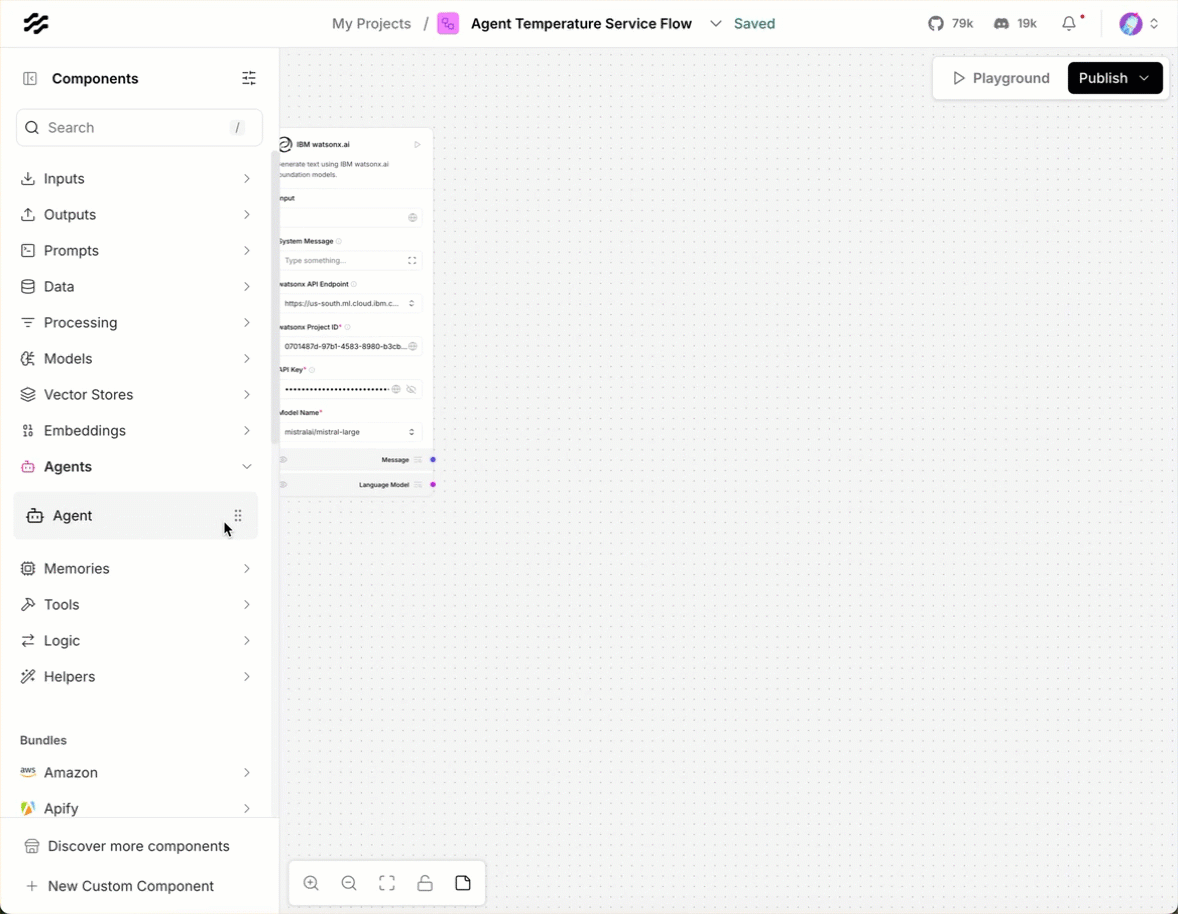Add a sticky note to the canvas
The width and height of the screenshot is (1178, 914).
463,882
